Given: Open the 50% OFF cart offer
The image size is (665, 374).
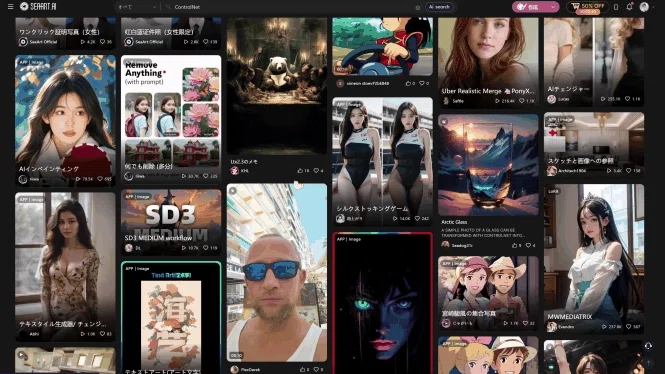Looking at the screenshot, I should (587, 7).
